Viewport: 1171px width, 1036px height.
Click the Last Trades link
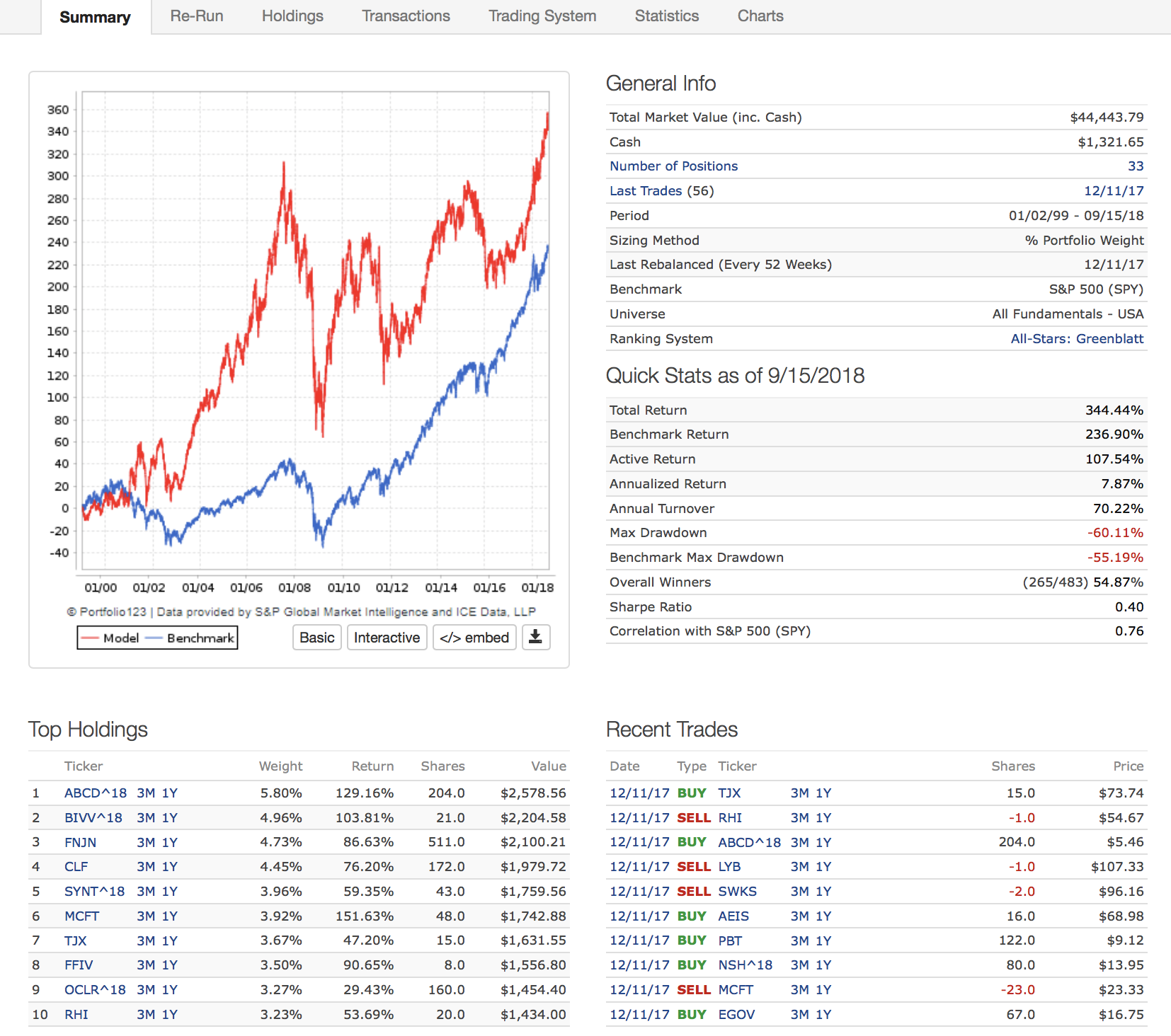pyautogui.click(x=646, y=191)
